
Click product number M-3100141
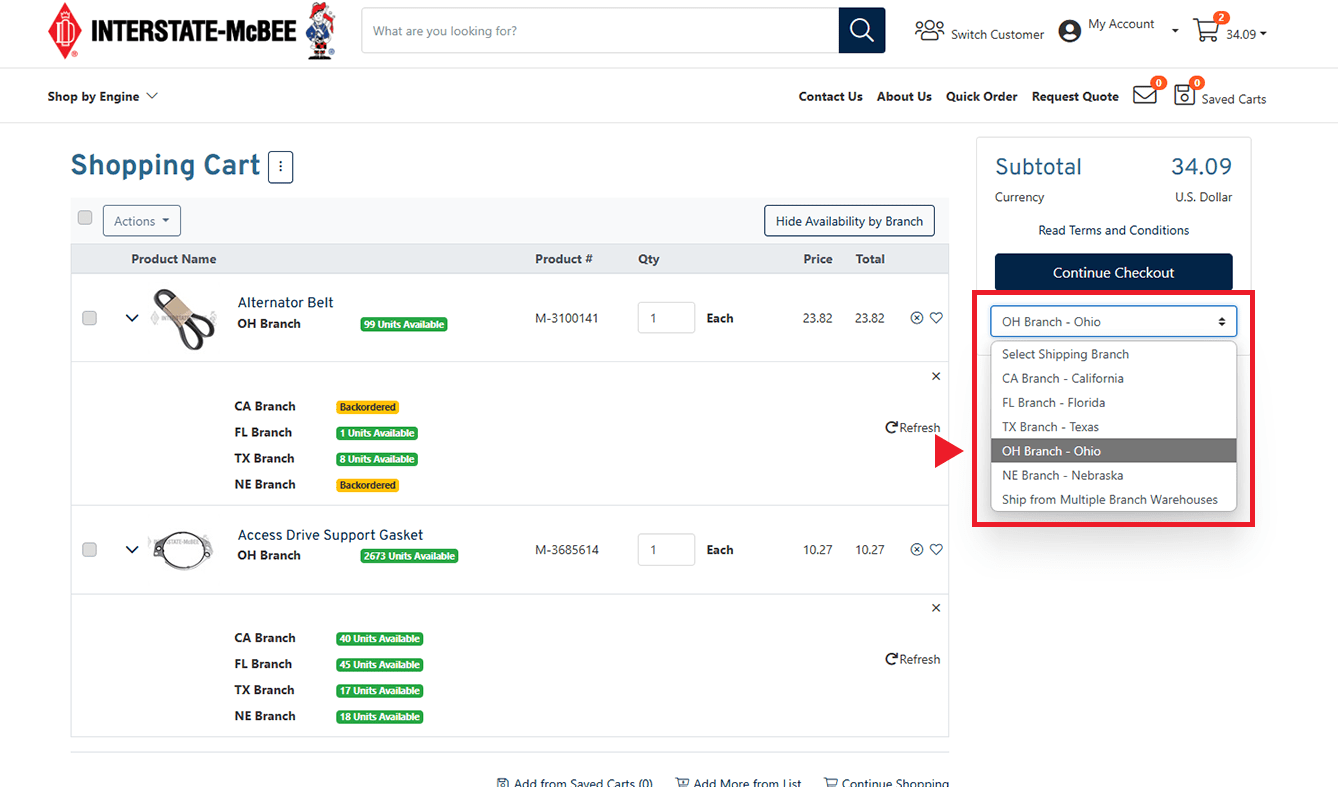click(567, 318)
